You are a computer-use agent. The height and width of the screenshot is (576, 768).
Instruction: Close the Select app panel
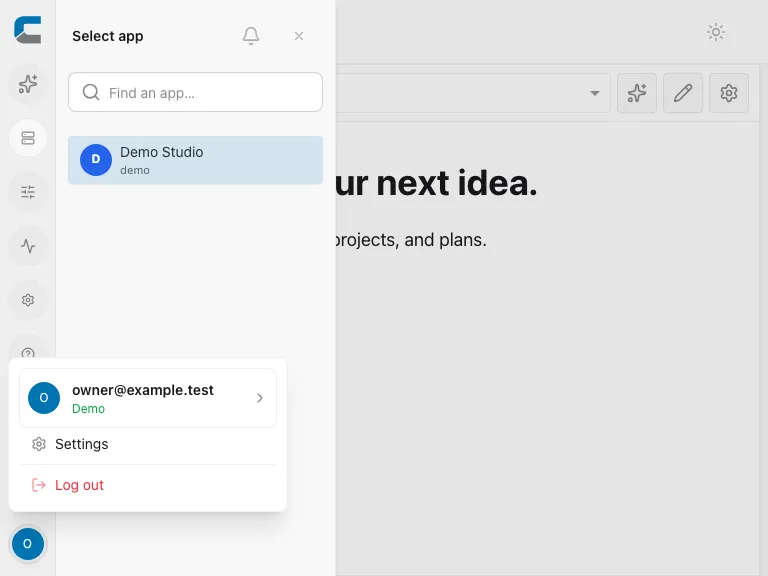click(299, 36)
